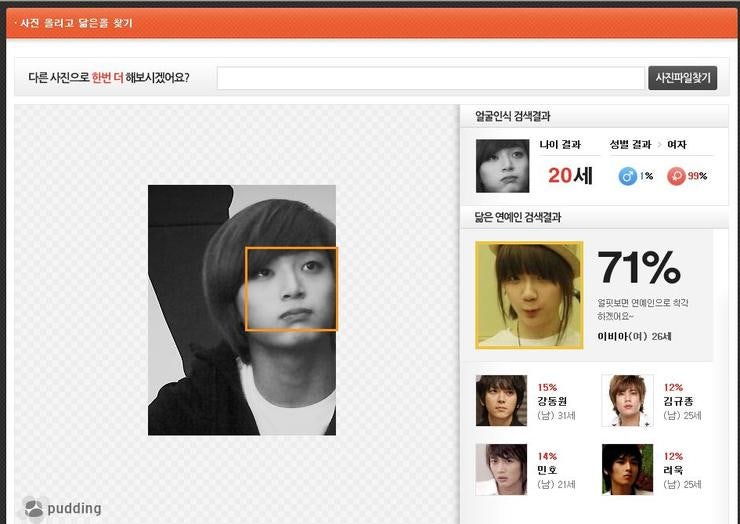Click the blue male gender icon
The width and height of the screenshot is (740, 524).
point(627,176)
